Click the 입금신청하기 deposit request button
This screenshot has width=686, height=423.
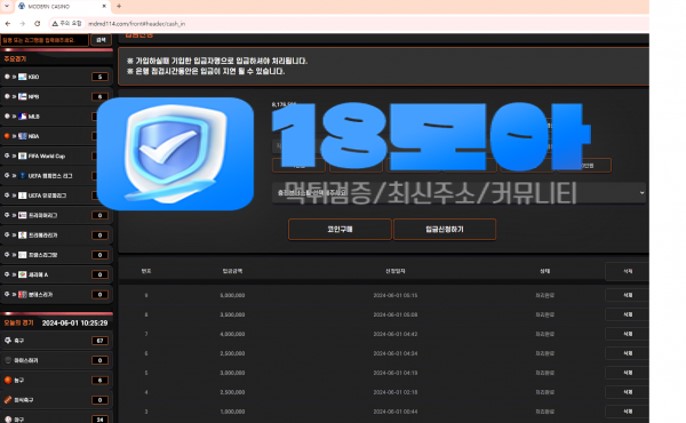(444, 229)
